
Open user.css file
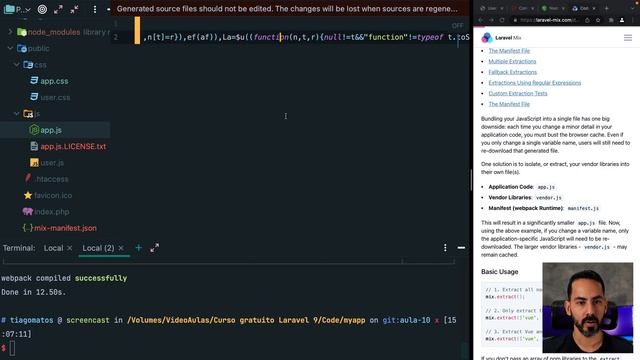[55, 97]
